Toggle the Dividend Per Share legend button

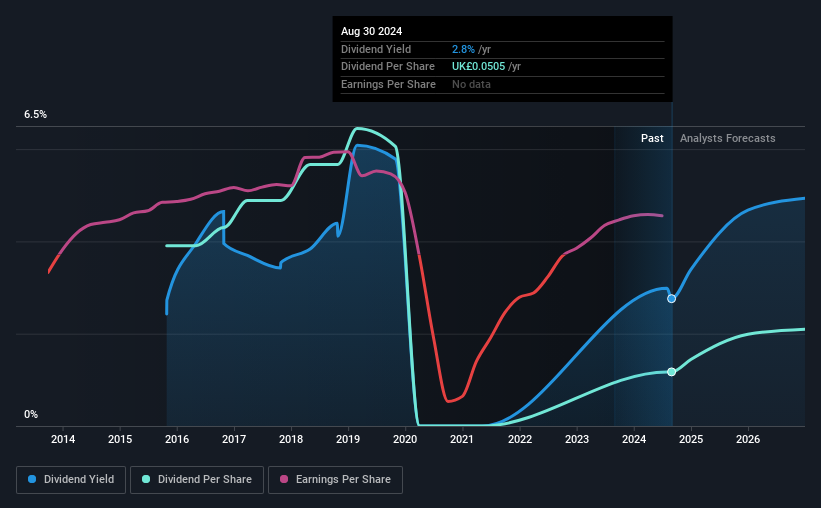[x=197, y=480]
